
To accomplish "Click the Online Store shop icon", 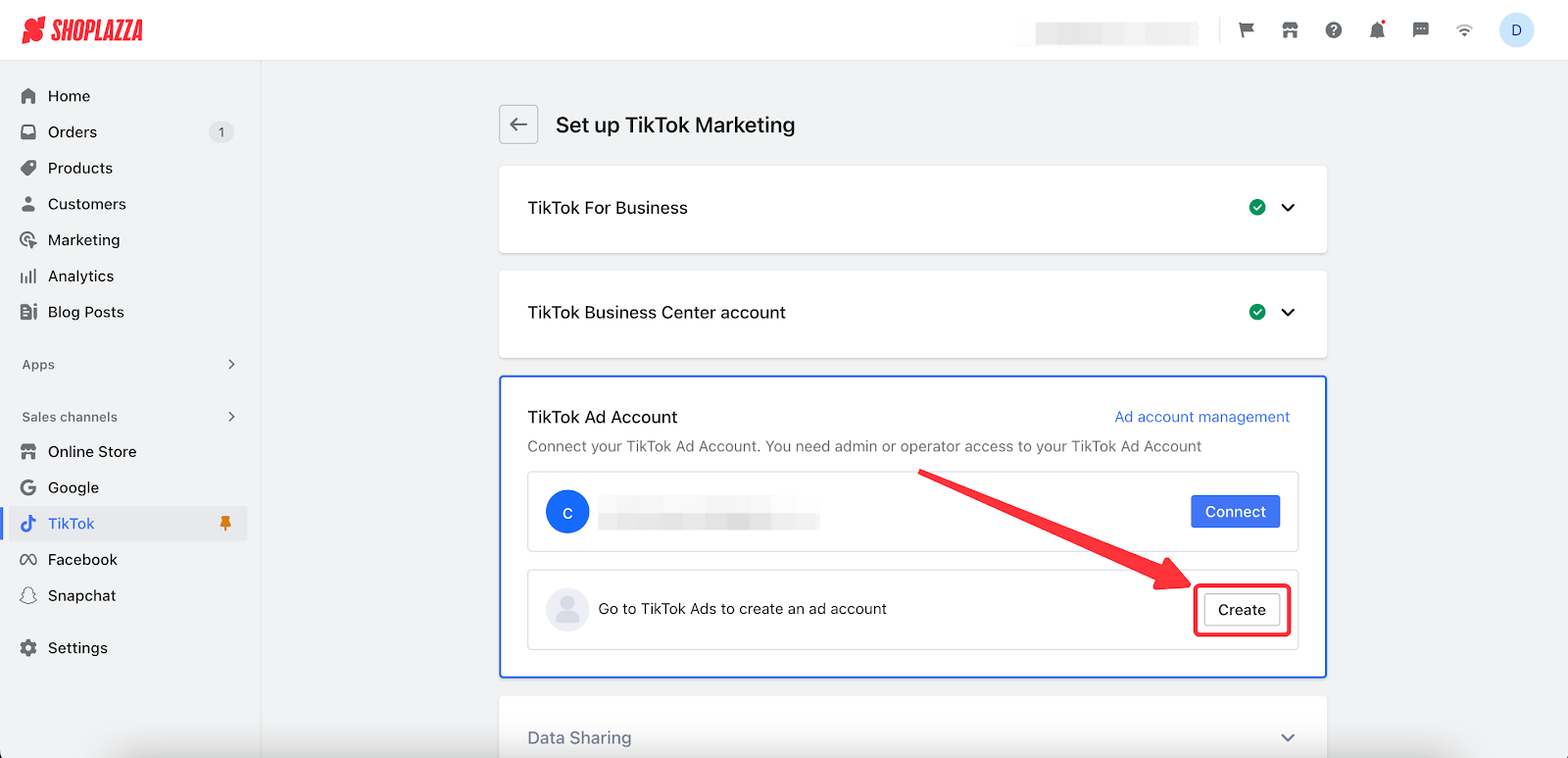I will 28,452.
